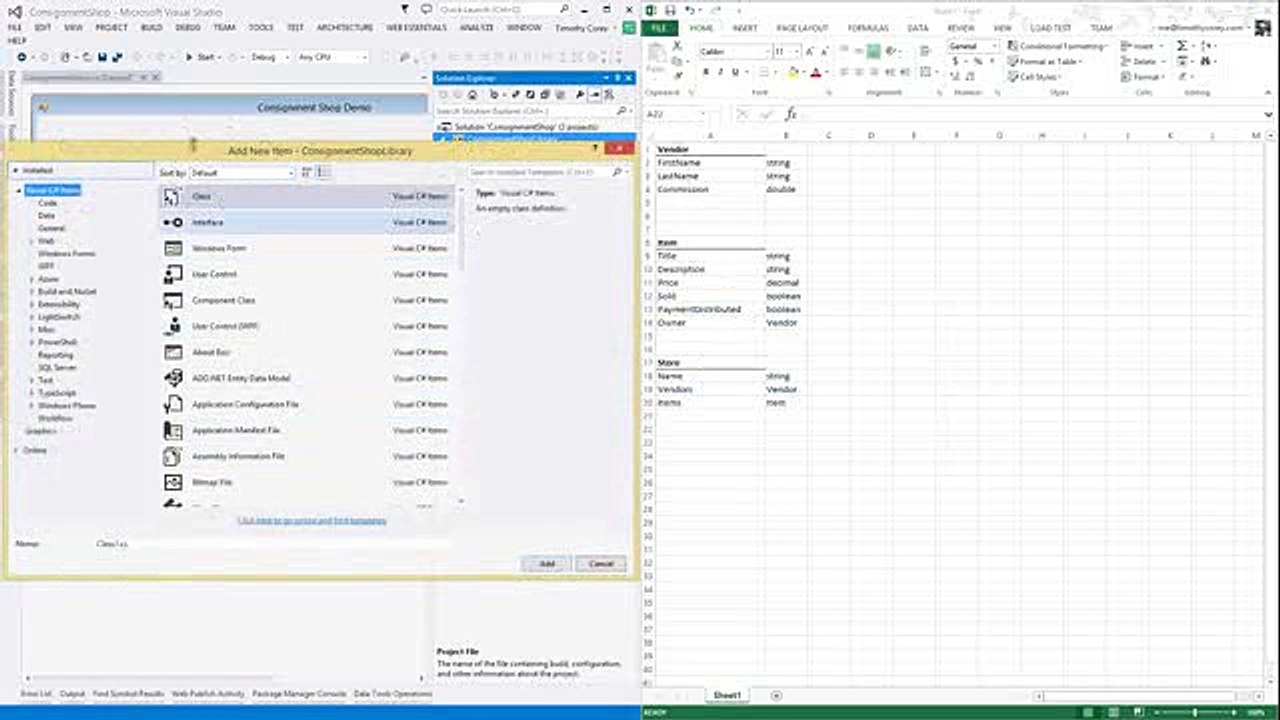The image size is (1280, 720).
Task: Toggle Underline formatting in Excel ribbon
Action: 735,72
